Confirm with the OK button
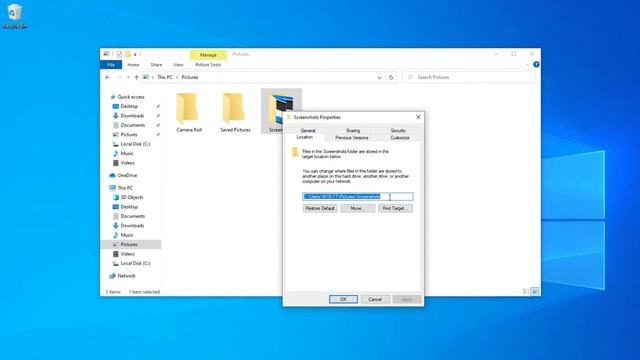This screenshot has height=360, width=640. (343, 299)
